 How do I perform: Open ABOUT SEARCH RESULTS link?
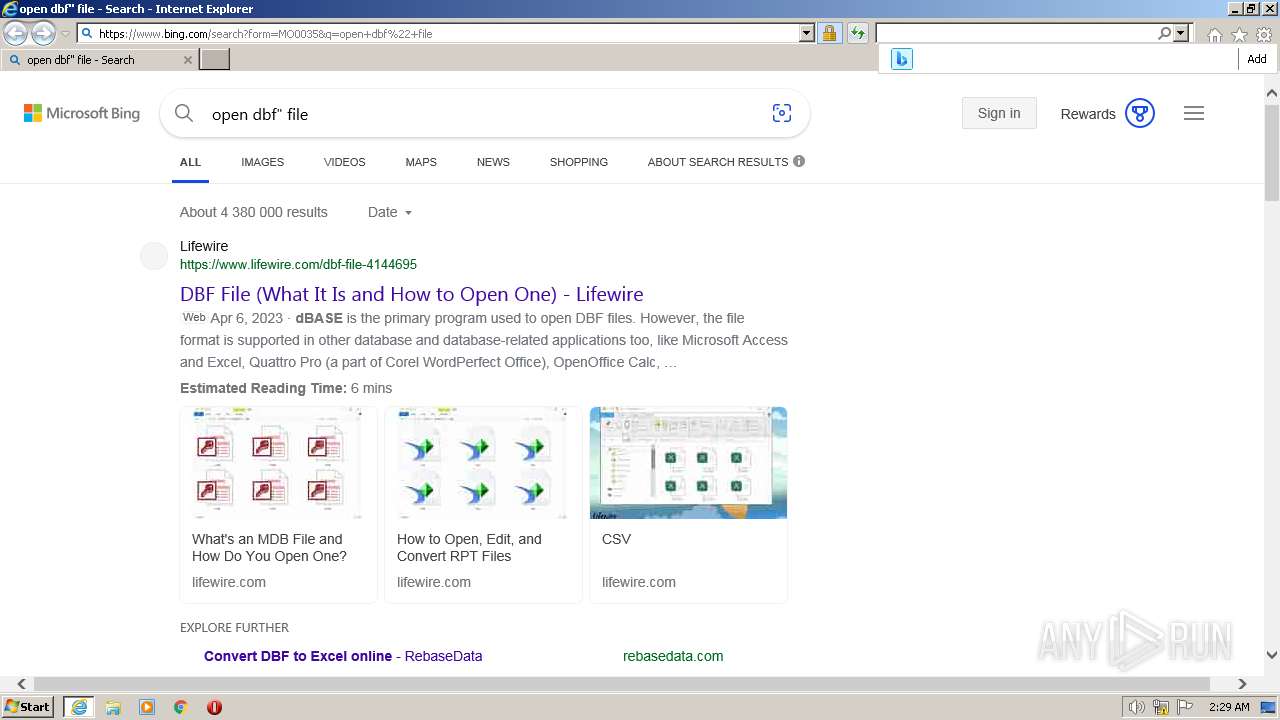(718, 162)
